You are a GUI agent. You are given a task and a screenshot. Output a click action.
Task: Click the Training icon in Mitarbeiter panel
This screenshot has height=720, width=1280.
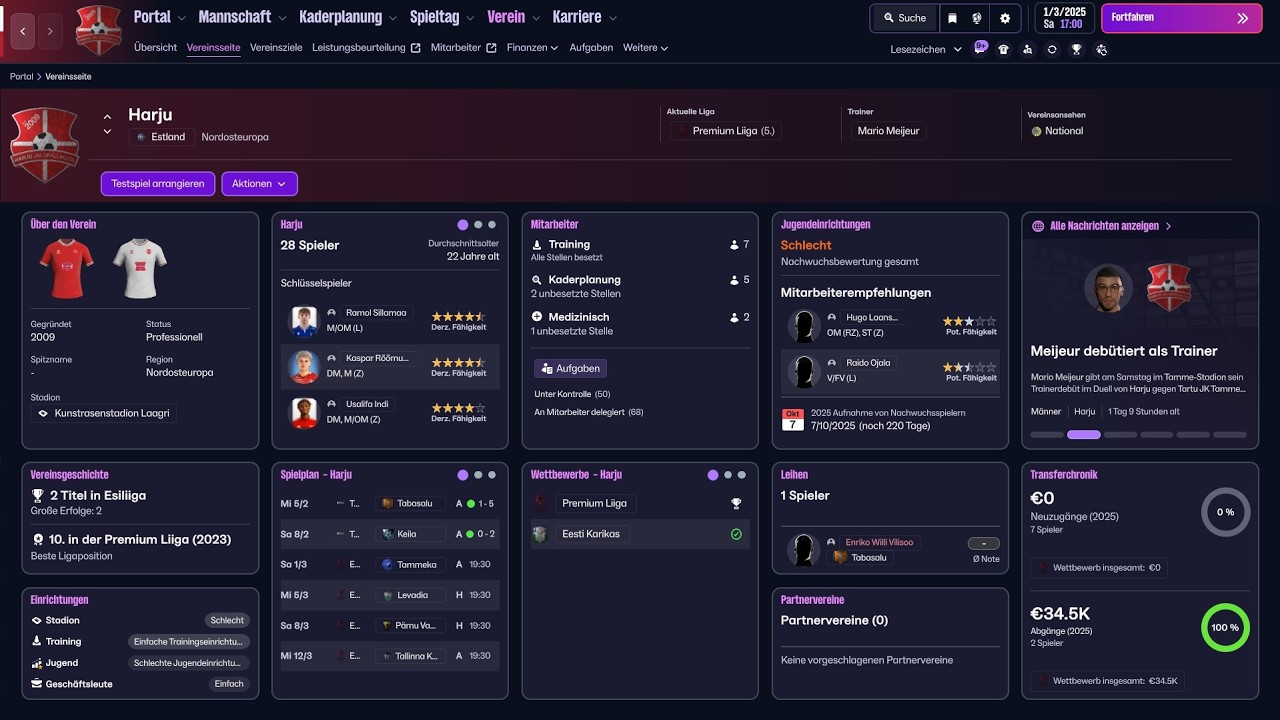pyautogui.click(x=537, y=244)
